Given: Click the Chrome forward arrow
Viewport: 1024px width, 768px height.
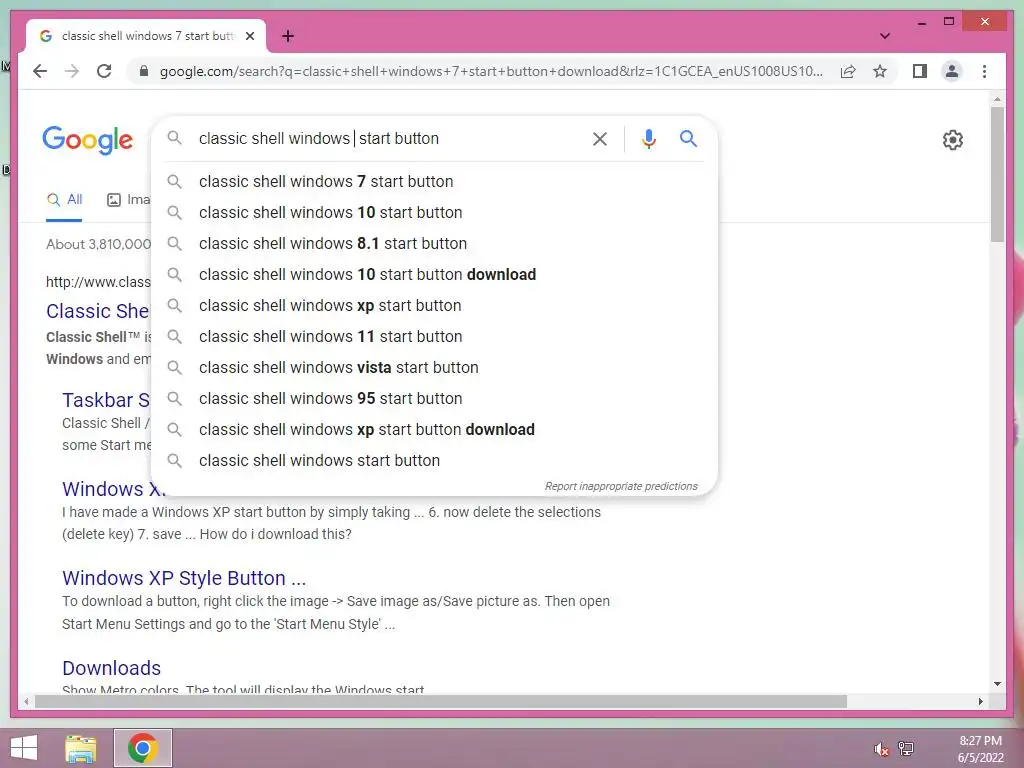Looking at the screenshot, I should tap(72, 71).
